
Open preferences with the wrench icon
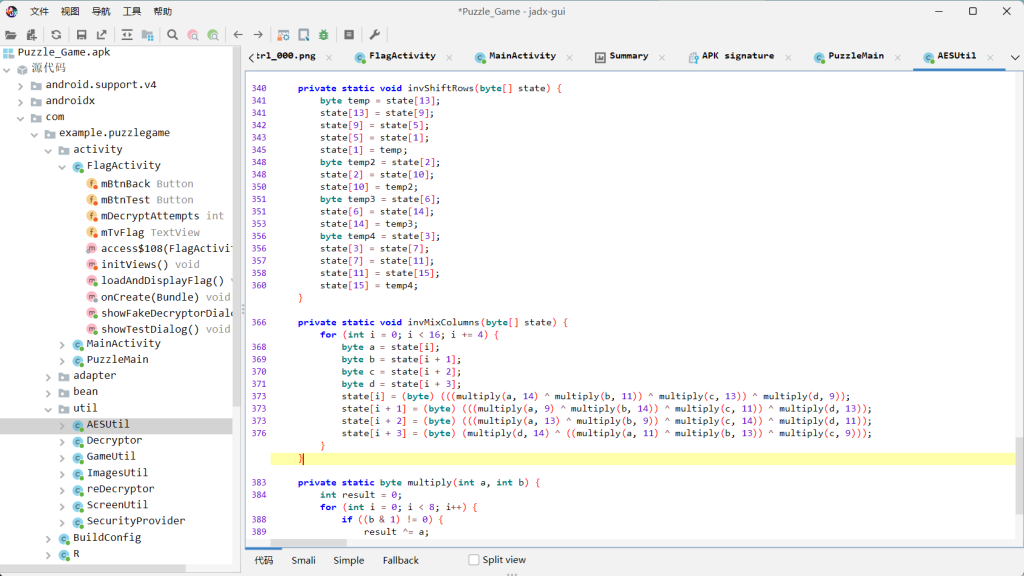tap(375, 34)
